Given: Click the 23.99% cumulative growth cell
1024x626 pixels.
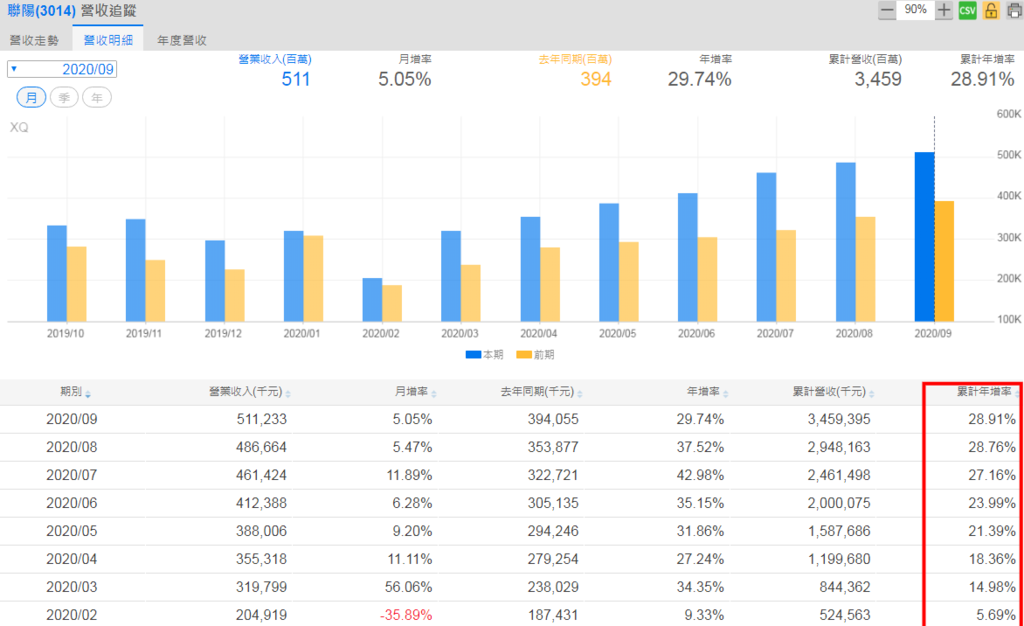Looking at the screenshot, I should 992,503.
